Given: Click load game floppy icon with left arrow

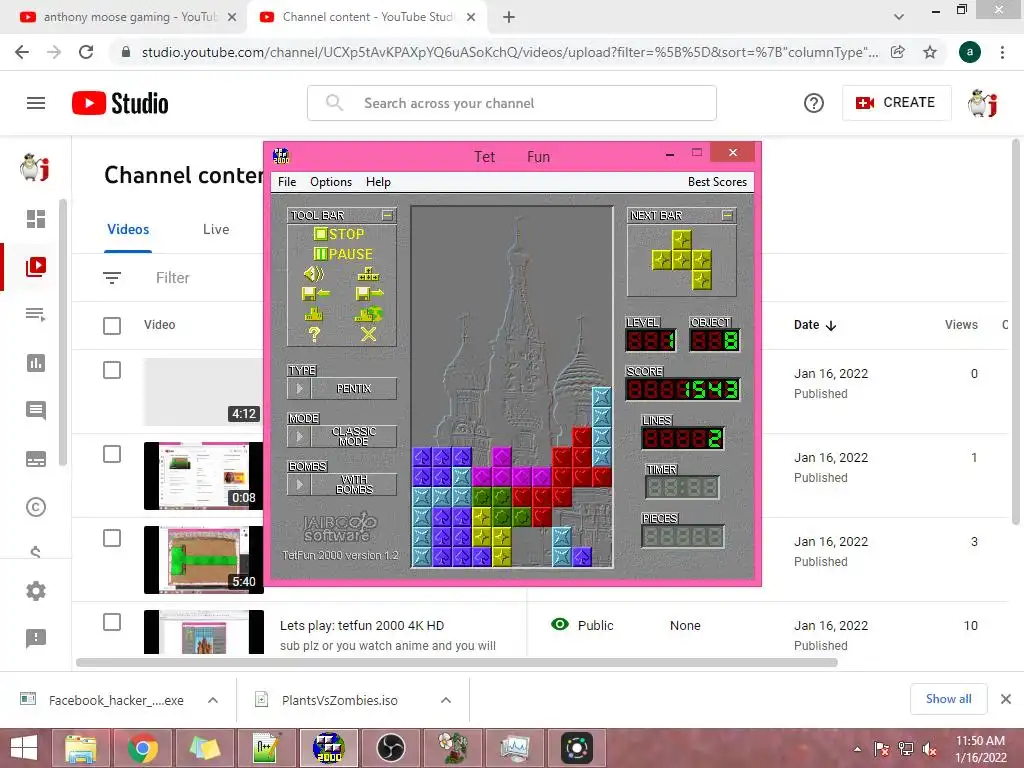Looking at the screenshot, I should click(315, 294).
